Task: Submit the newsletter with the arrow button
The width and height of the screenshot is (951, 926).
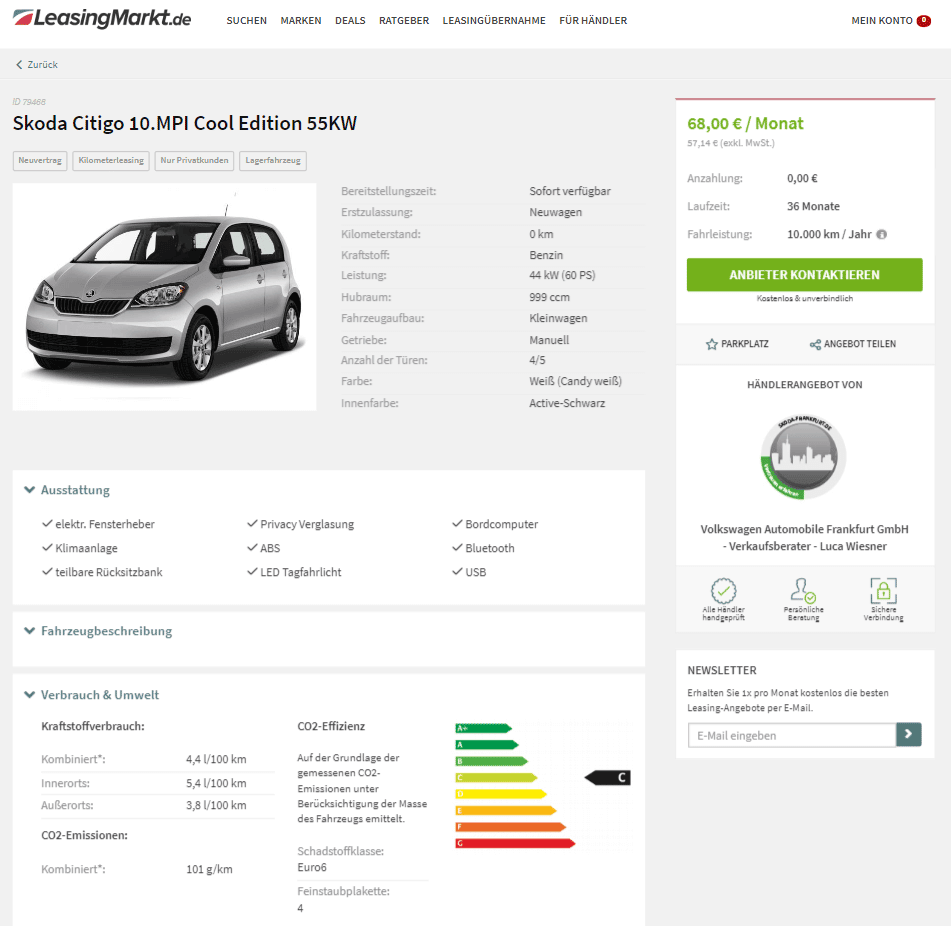Action: (x=909, y=734)
